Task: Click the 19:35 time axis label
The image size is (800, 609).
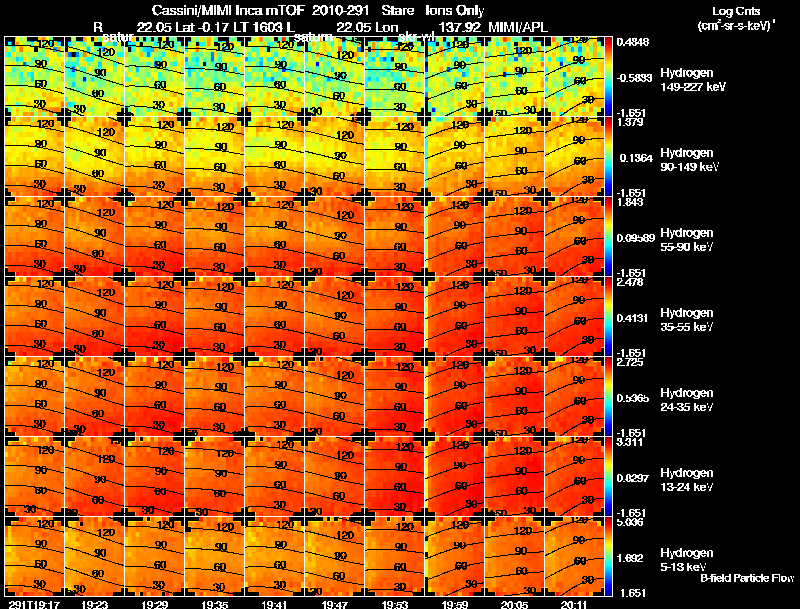Action: (x=215, y=604)
